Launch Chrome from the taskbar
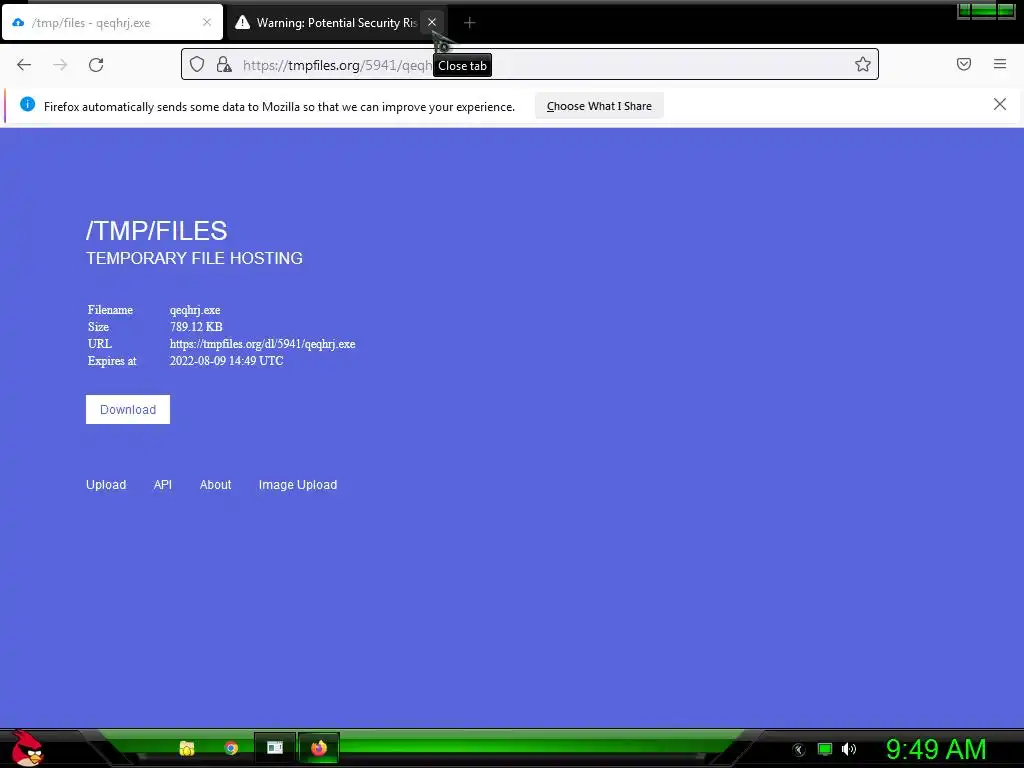 pyautogui.click(x=231, y=748)
